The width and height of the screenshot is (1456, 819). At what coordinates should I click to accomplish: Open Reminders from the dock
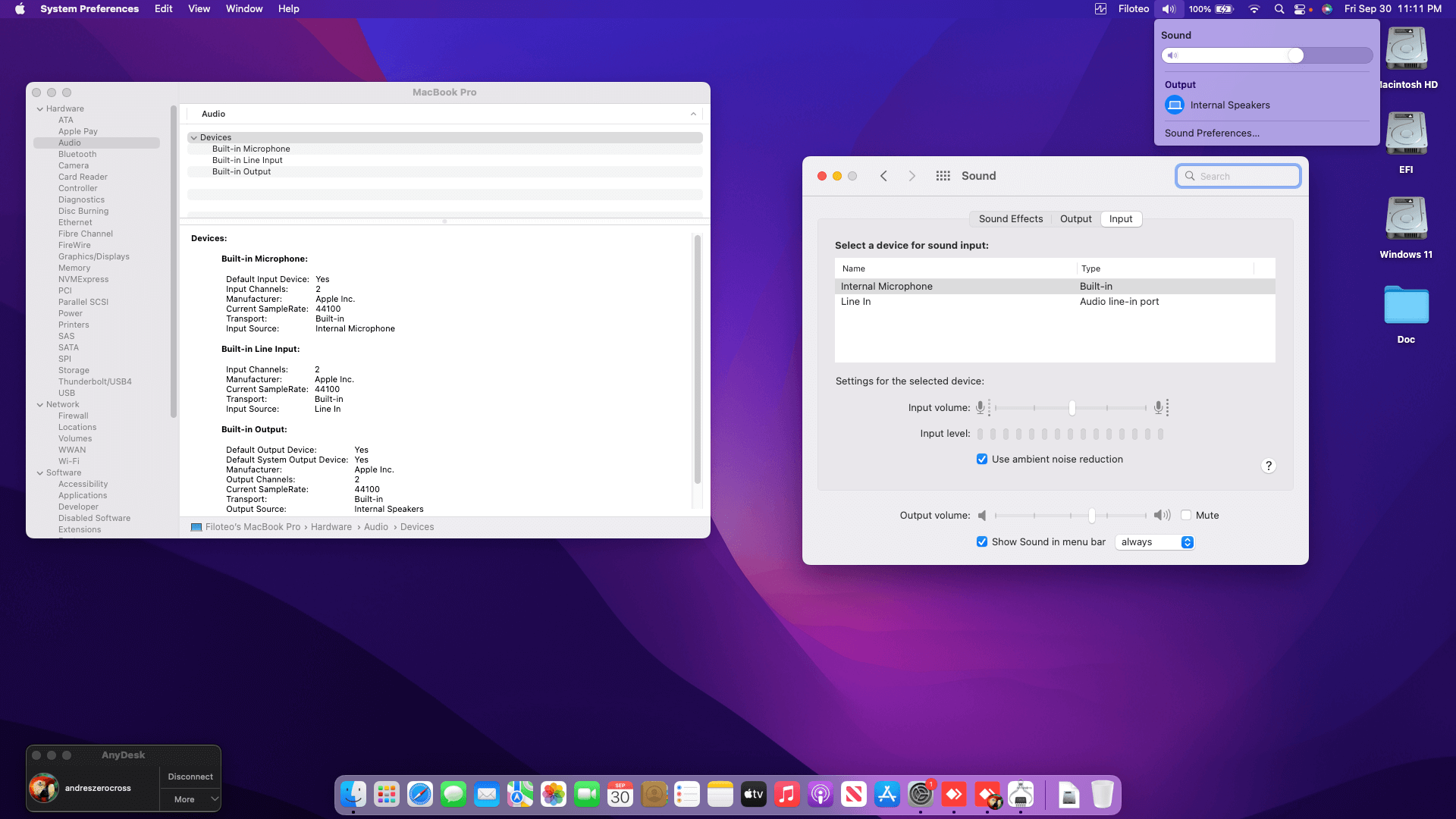[687, 795]
